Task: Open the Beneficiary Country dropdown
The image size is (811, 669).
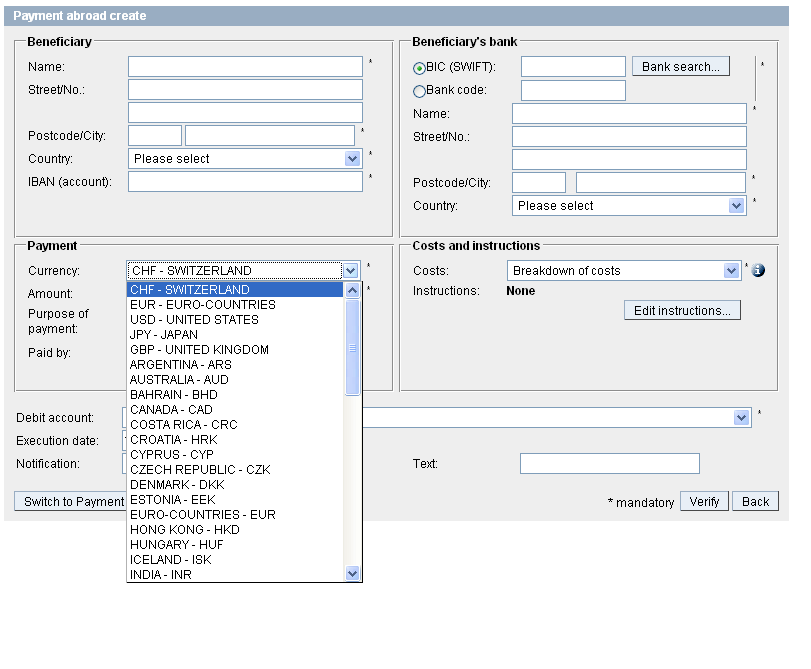Action: 245,159
